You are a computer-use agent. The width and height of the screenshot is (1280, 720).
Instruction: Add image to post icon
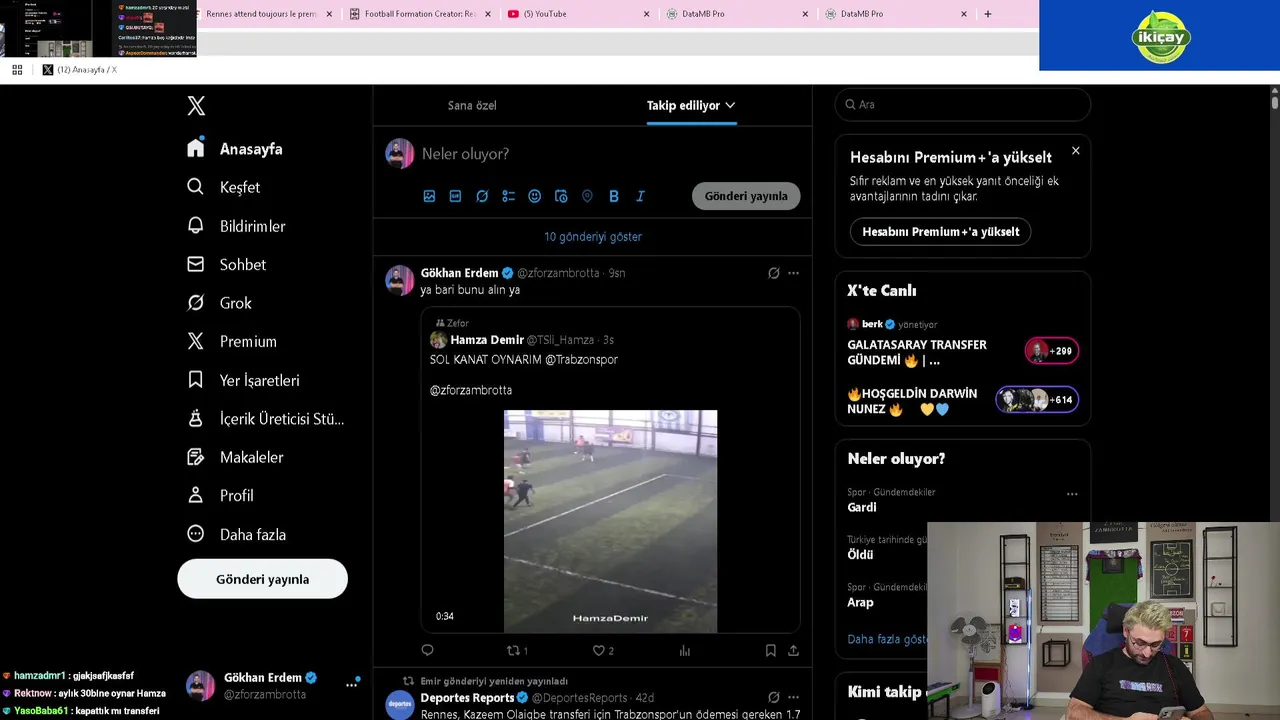coord(429,196)
